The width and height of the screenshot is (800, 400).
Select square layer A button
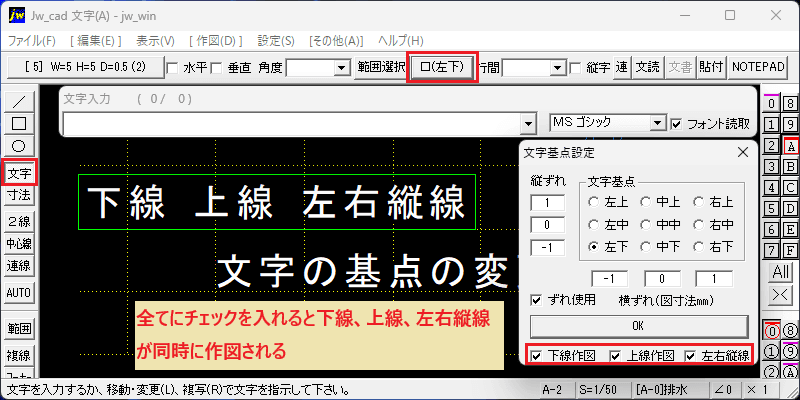[790, 146]
